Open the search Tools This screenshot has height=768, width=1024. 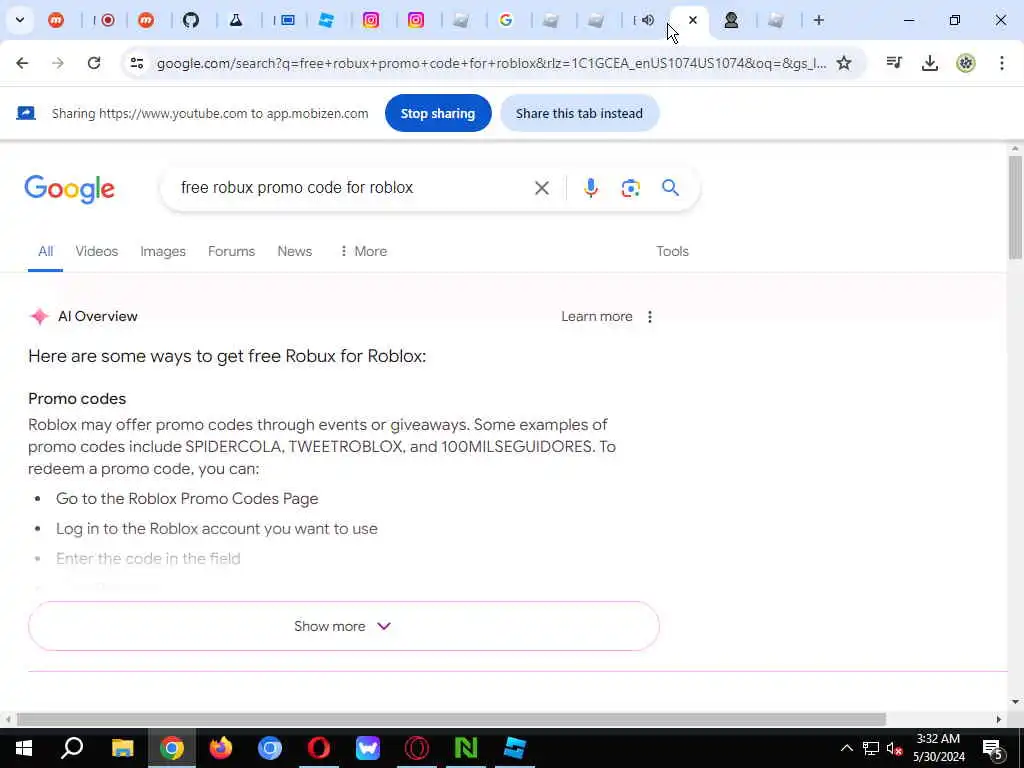pos(672,251)
